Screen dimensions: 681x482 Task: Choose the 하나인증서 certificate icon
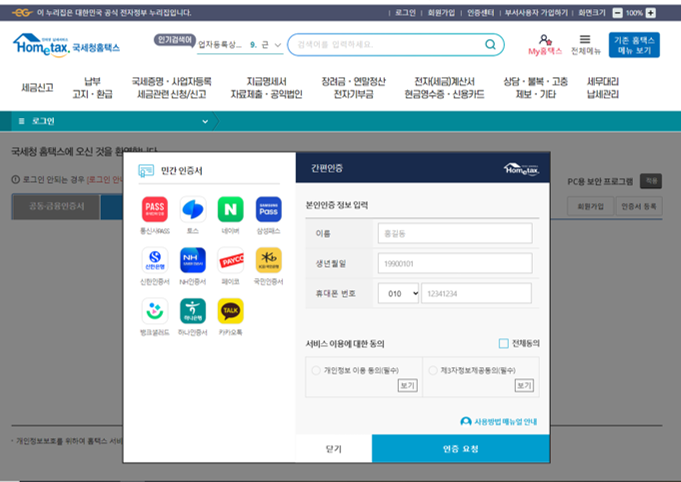(x=192, y=310)
